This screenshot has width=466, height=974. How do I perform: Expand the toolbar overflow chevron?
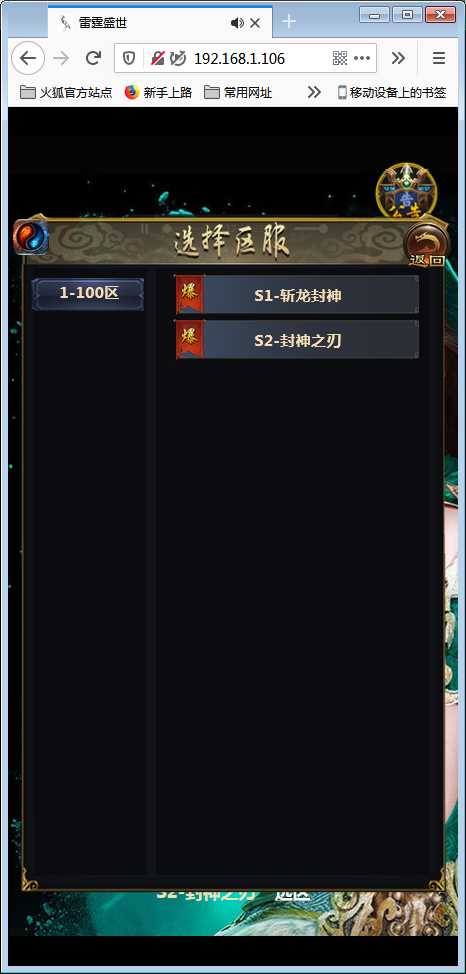[398, 58]
